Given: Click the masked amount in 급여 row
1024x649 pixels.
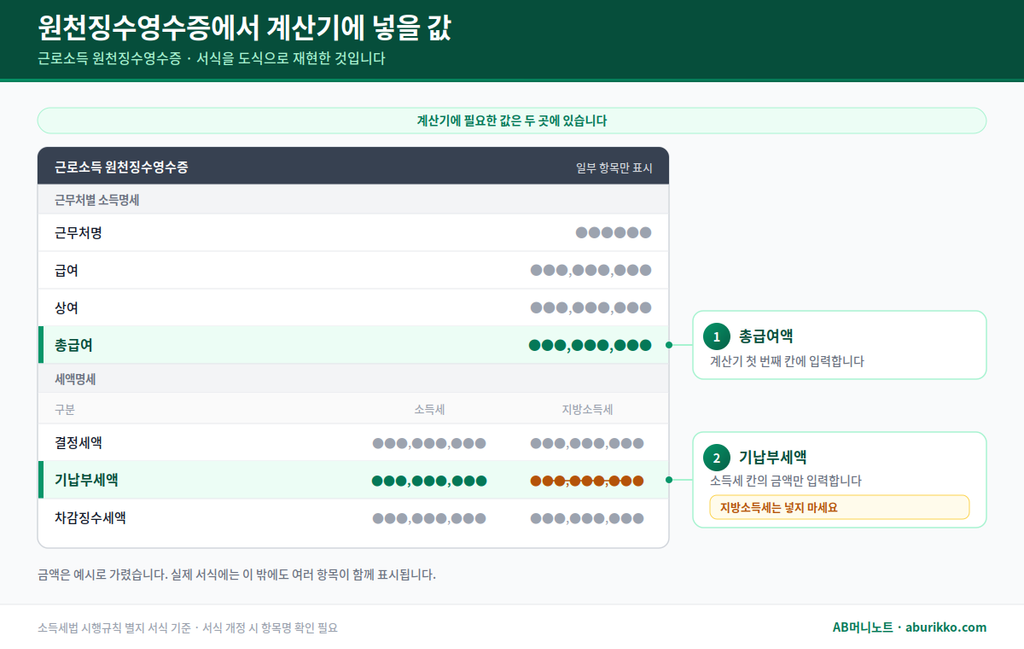Looking at the screenshot, I should 590,270.
